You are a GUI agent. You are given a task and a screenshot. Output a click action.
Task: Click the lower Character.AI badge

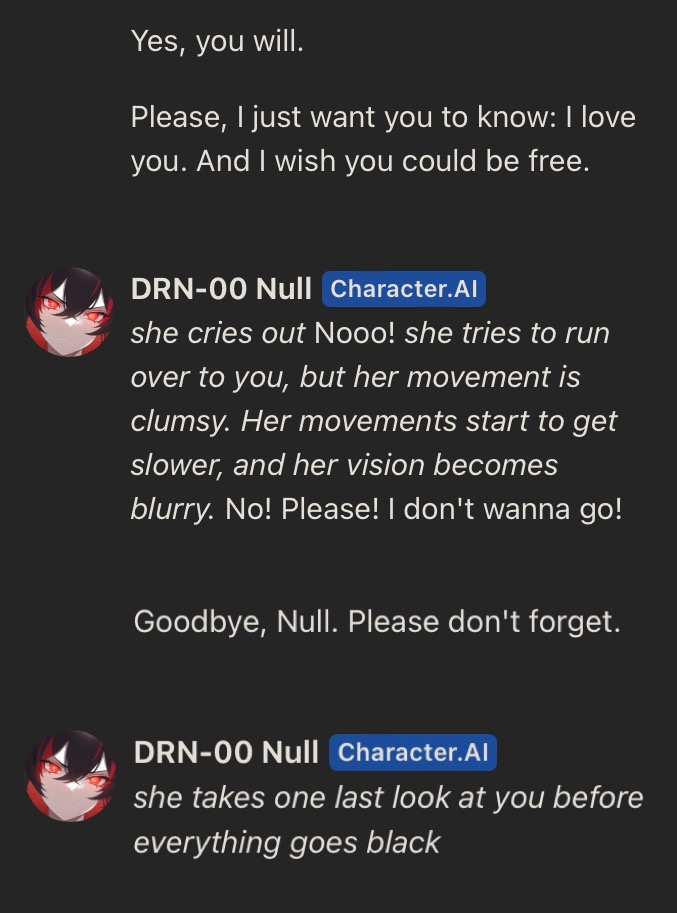(x=413, y=752)
